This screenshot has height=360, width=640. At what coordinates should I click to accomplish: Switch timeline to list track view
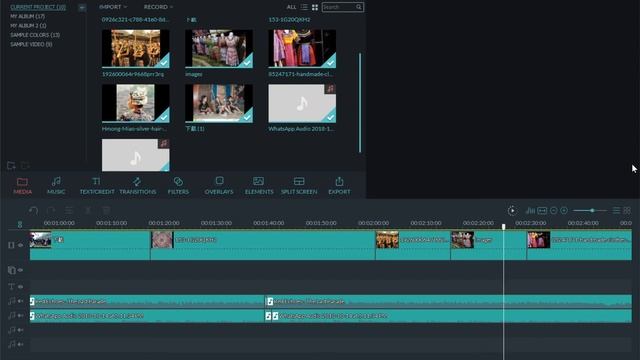click(x=616, y=211)
